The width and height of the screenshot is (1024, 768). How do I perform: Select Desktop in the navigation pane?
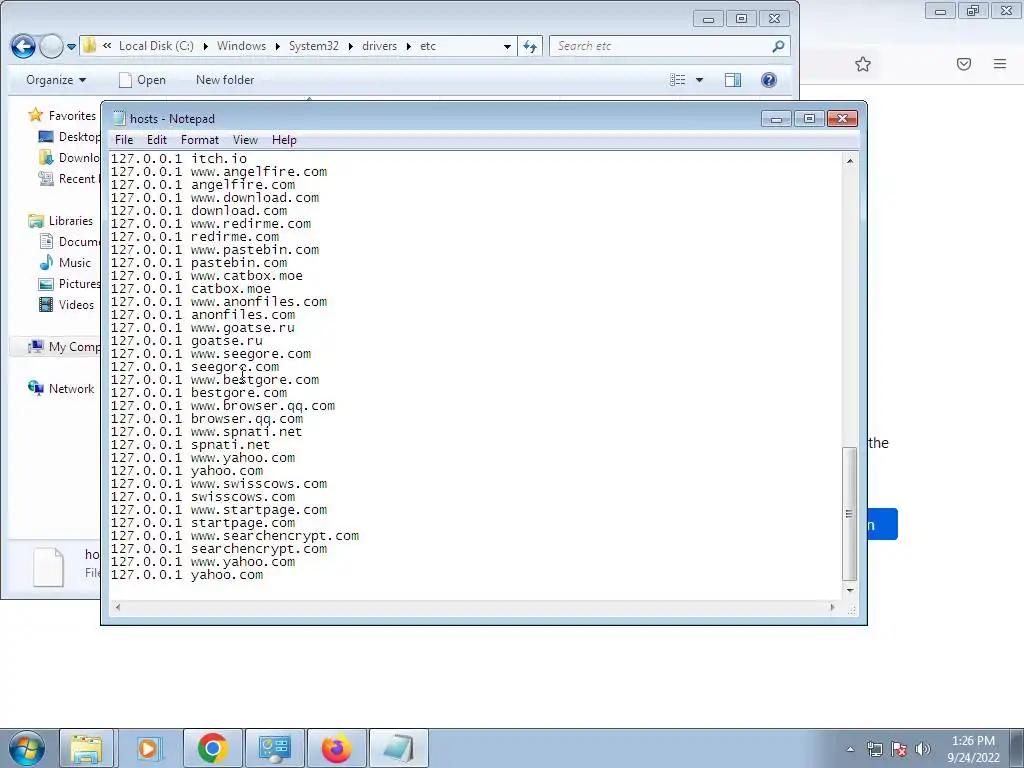click(69, 136)
